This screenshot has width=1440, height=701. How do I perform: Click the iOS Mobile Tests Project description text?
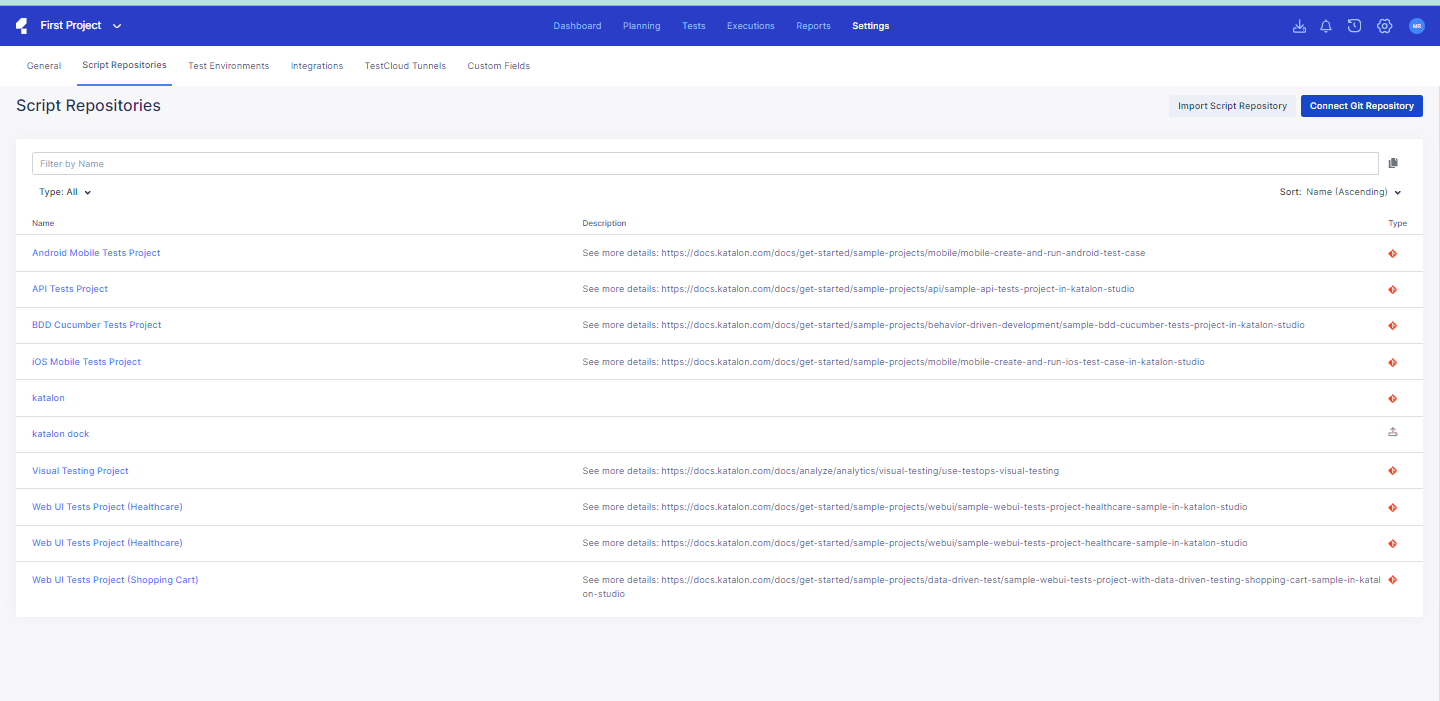pyautogui.click(x=893, y=362)
